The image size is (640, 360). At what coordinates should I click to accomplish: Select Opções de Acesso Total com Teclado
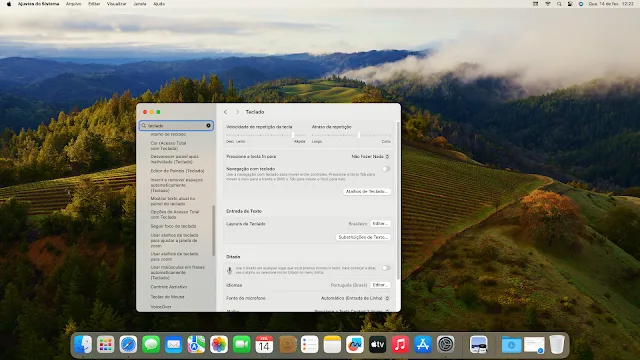[x=175, y=215]
